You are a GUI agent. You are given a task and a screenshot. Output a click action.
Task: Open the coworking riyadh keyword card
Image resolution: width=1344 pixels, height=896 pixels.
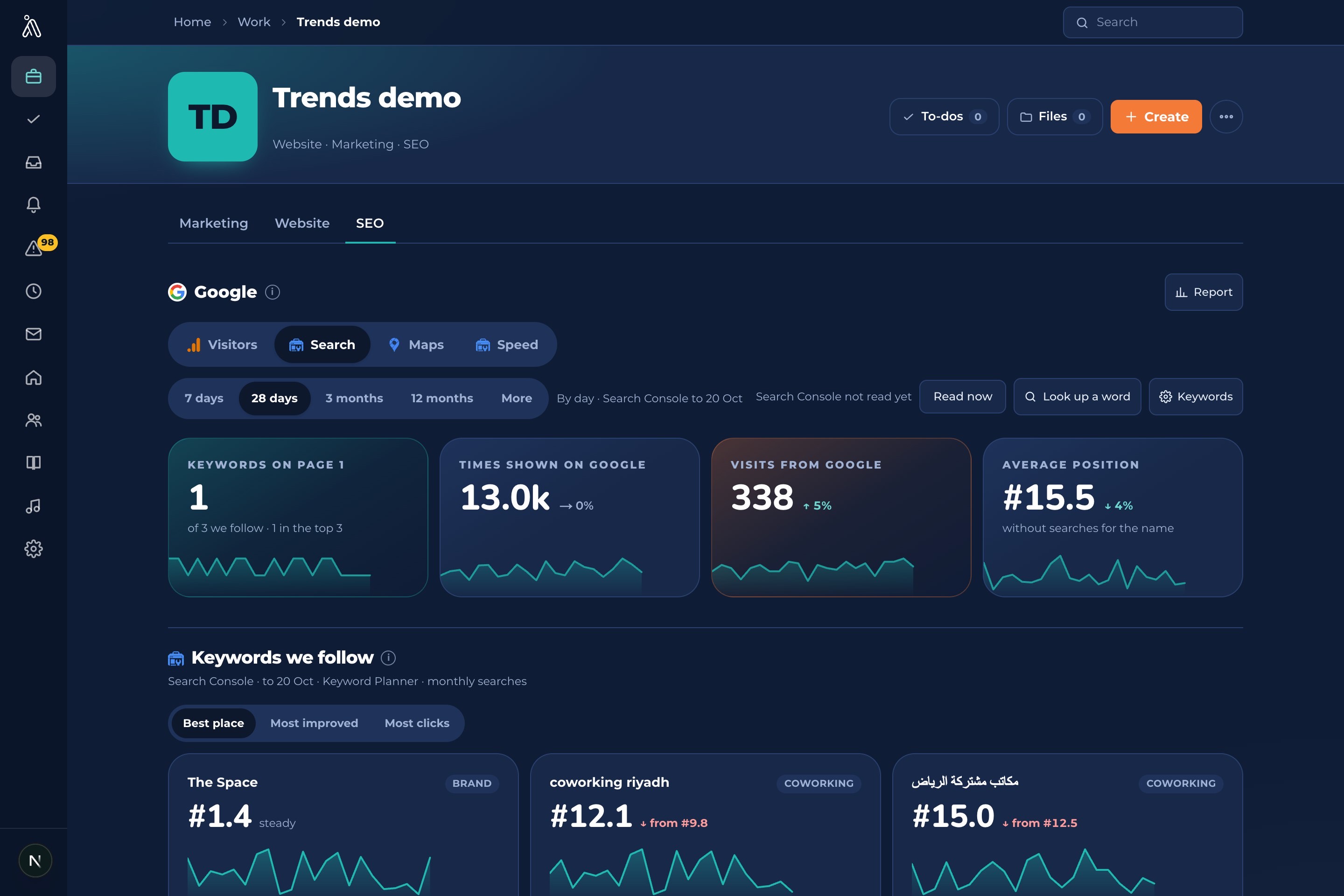pos(705,825)
